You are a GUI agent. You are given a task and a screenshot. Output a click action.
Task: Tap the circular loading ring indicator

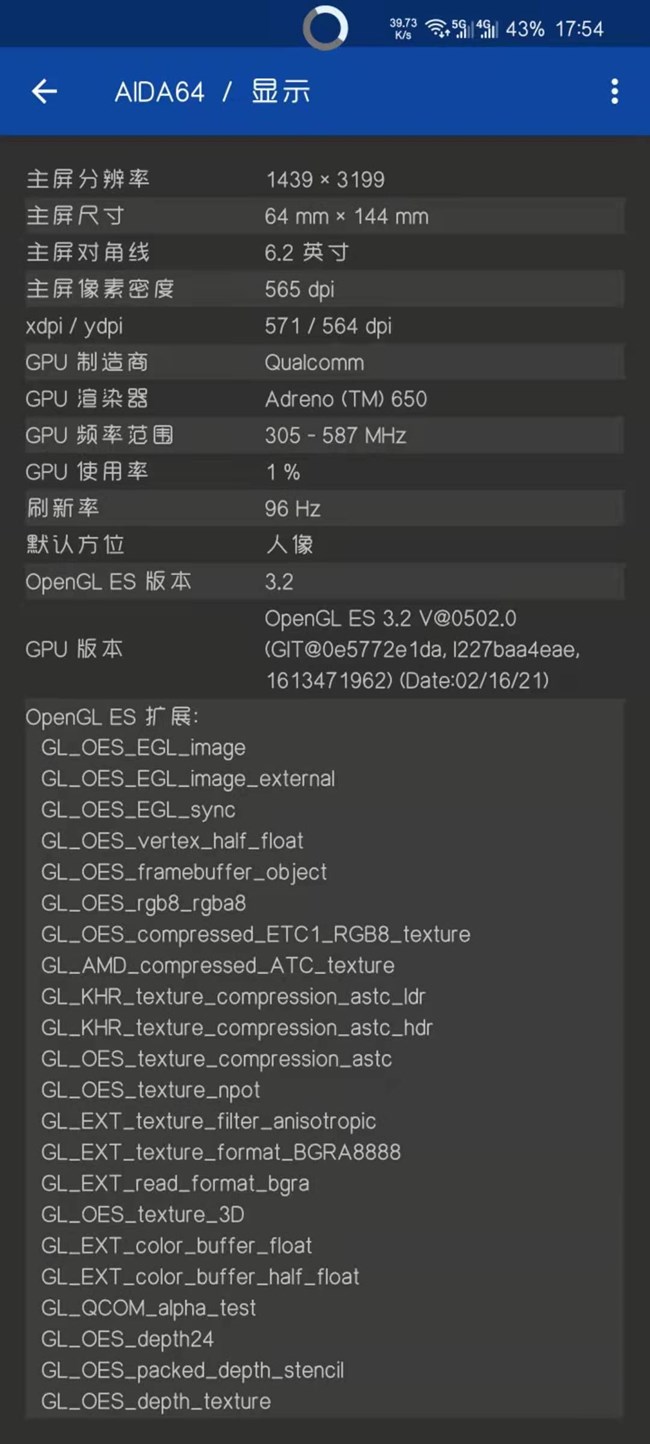[x=325, y=27]
